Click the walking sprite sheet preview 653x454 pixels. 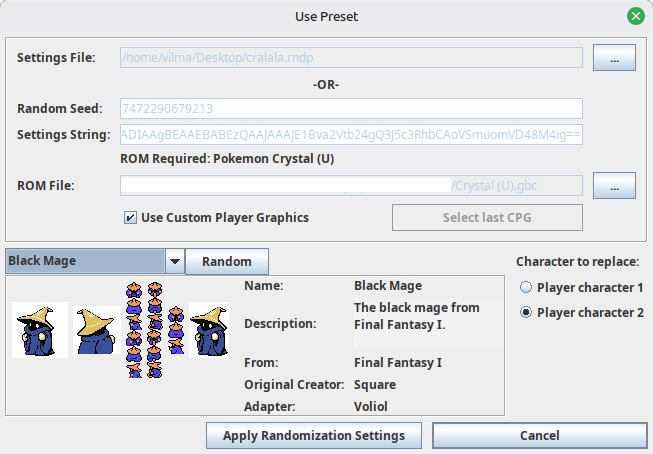(145, 330)
